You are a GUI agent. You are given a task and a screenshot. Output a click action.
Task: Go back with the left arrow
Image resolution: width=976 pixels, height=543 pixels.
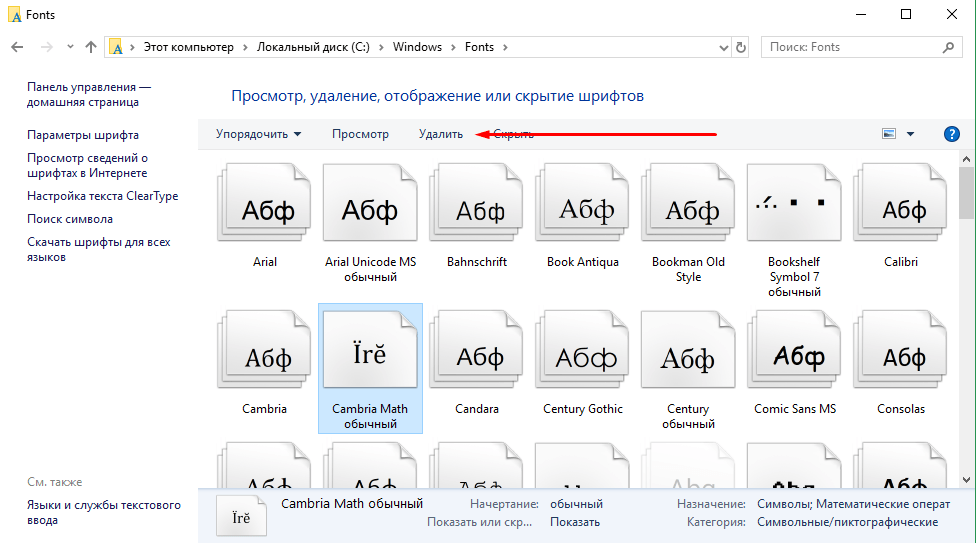click(17, 47)
